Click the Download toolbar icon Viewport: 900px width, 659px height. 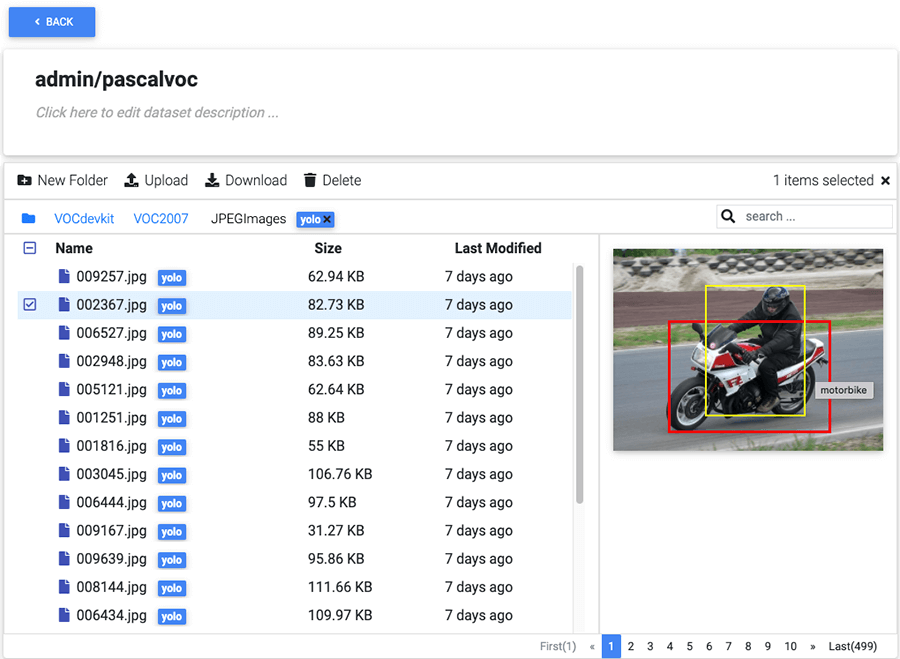click(212, 180)
